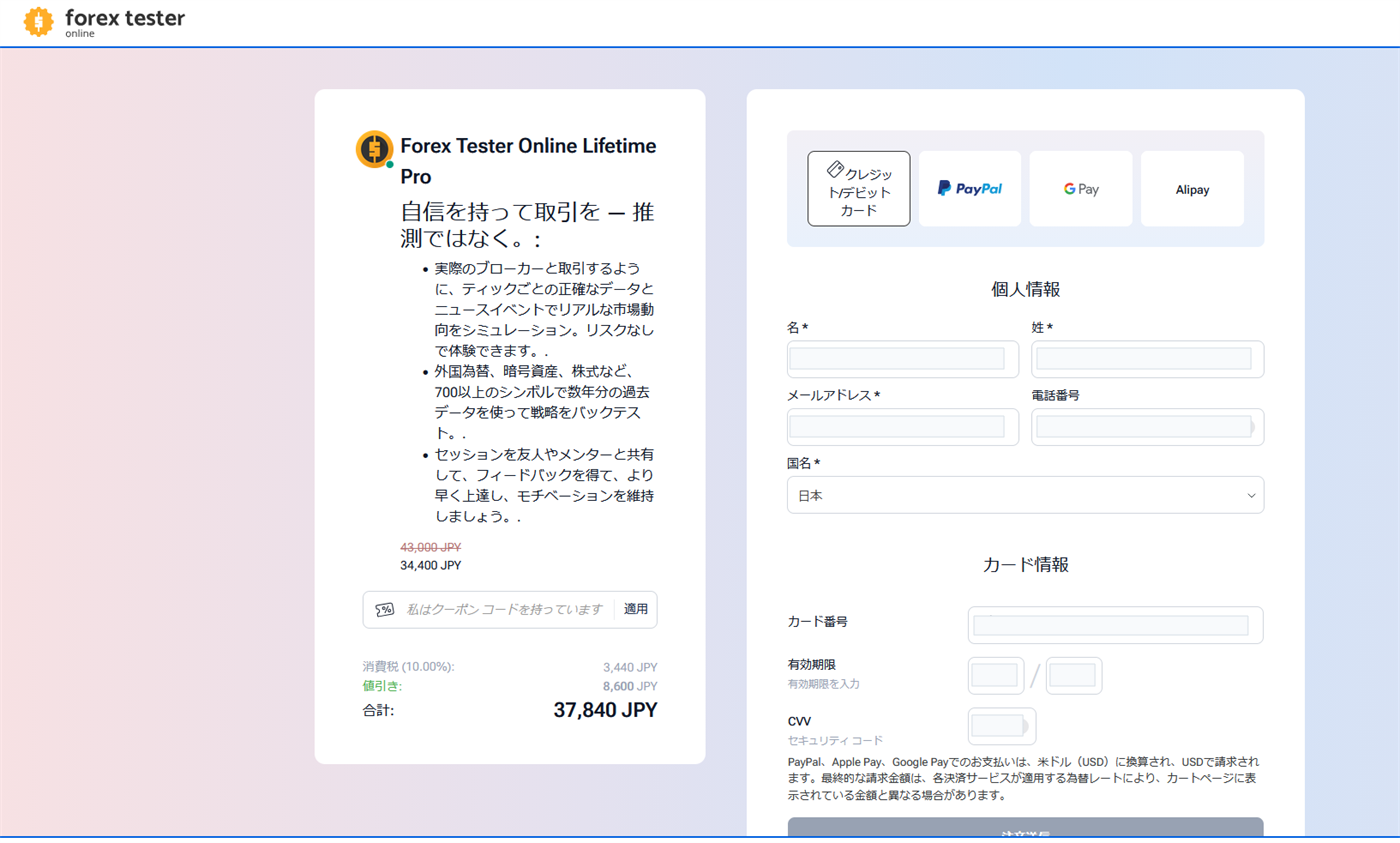Switch to Google Pay payment option
The height and width of the screenshot is (843, 1400).
tap(1081, 189)
